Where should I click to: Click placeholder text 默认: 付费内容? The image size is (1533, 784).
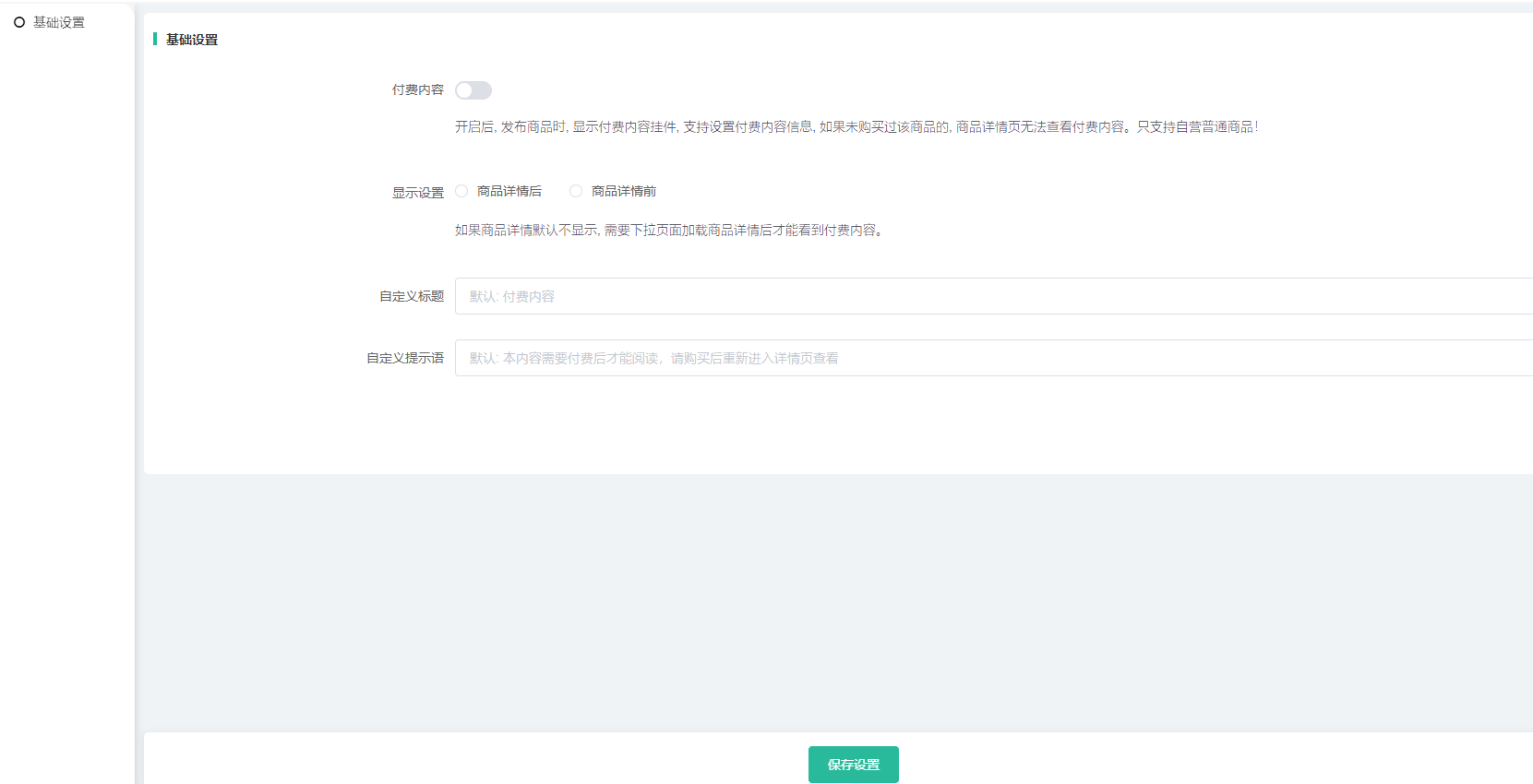(x=511, y=296)
